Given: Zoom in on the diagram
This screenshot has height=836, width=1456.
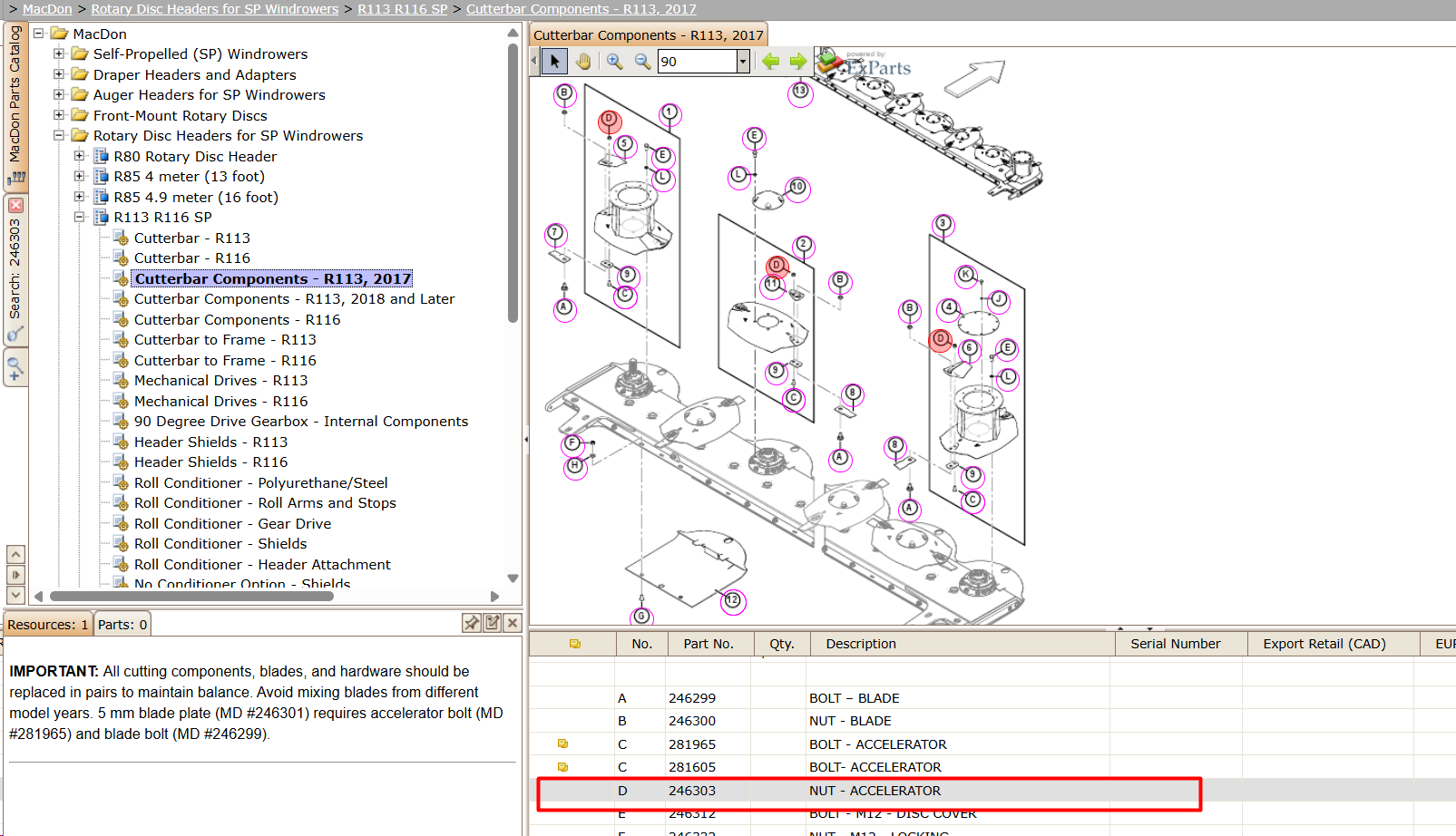Looking at the screenshot, I should (614, 62).
